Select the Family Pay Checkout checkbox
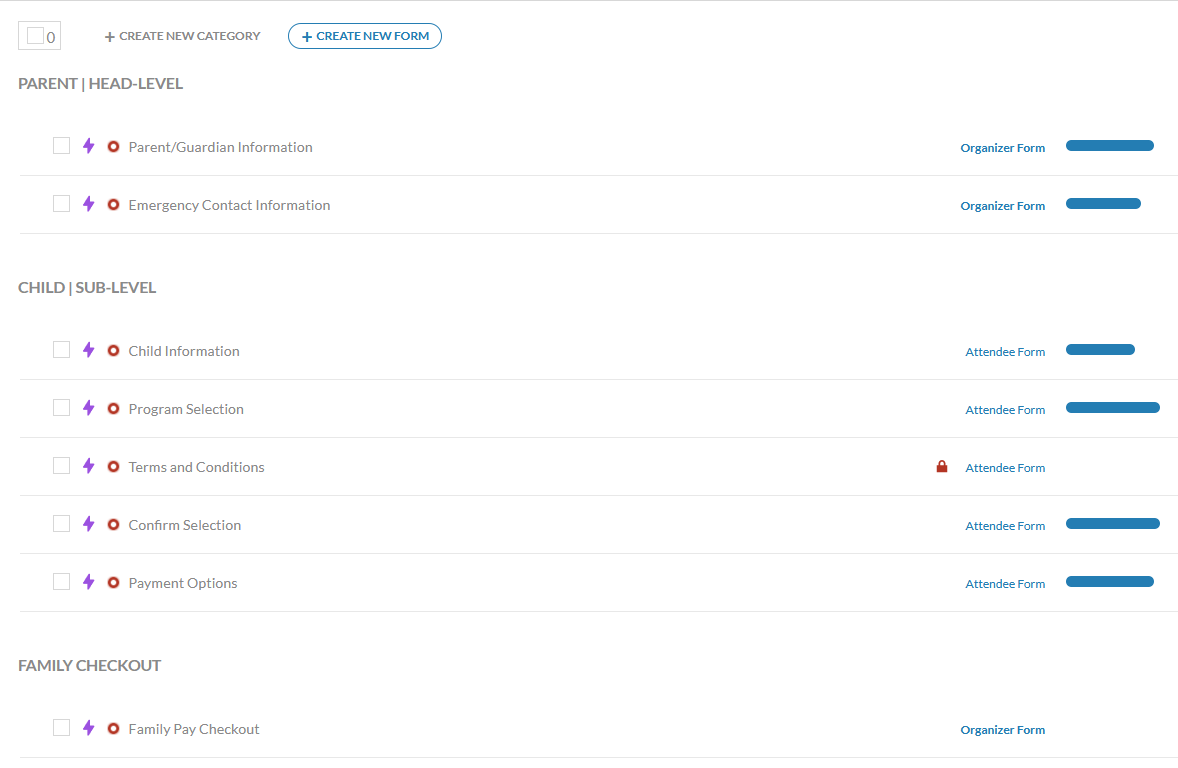The height and width of the screenshot is (768, 1178). (62, 728)
